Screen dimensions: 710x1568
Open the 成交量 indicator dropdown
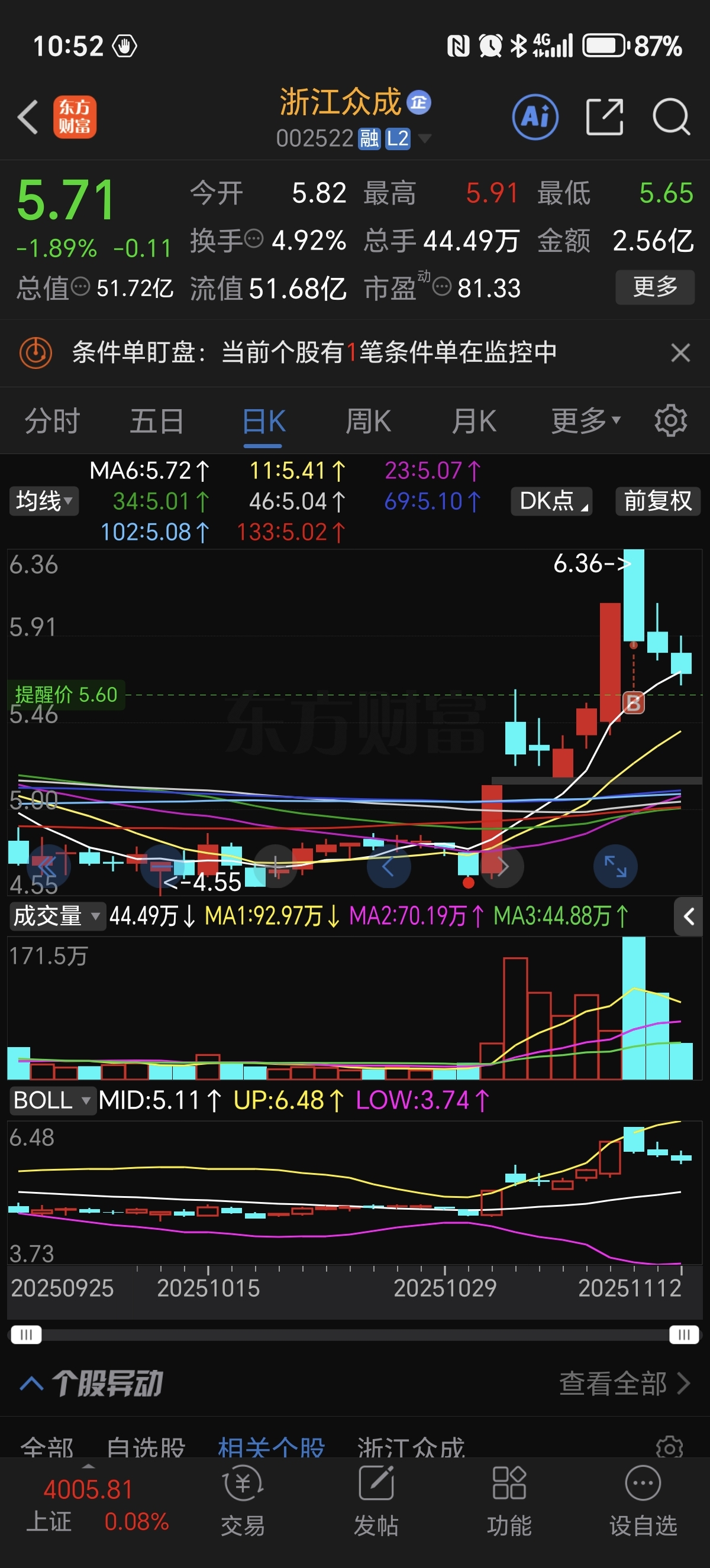(57, 916)
